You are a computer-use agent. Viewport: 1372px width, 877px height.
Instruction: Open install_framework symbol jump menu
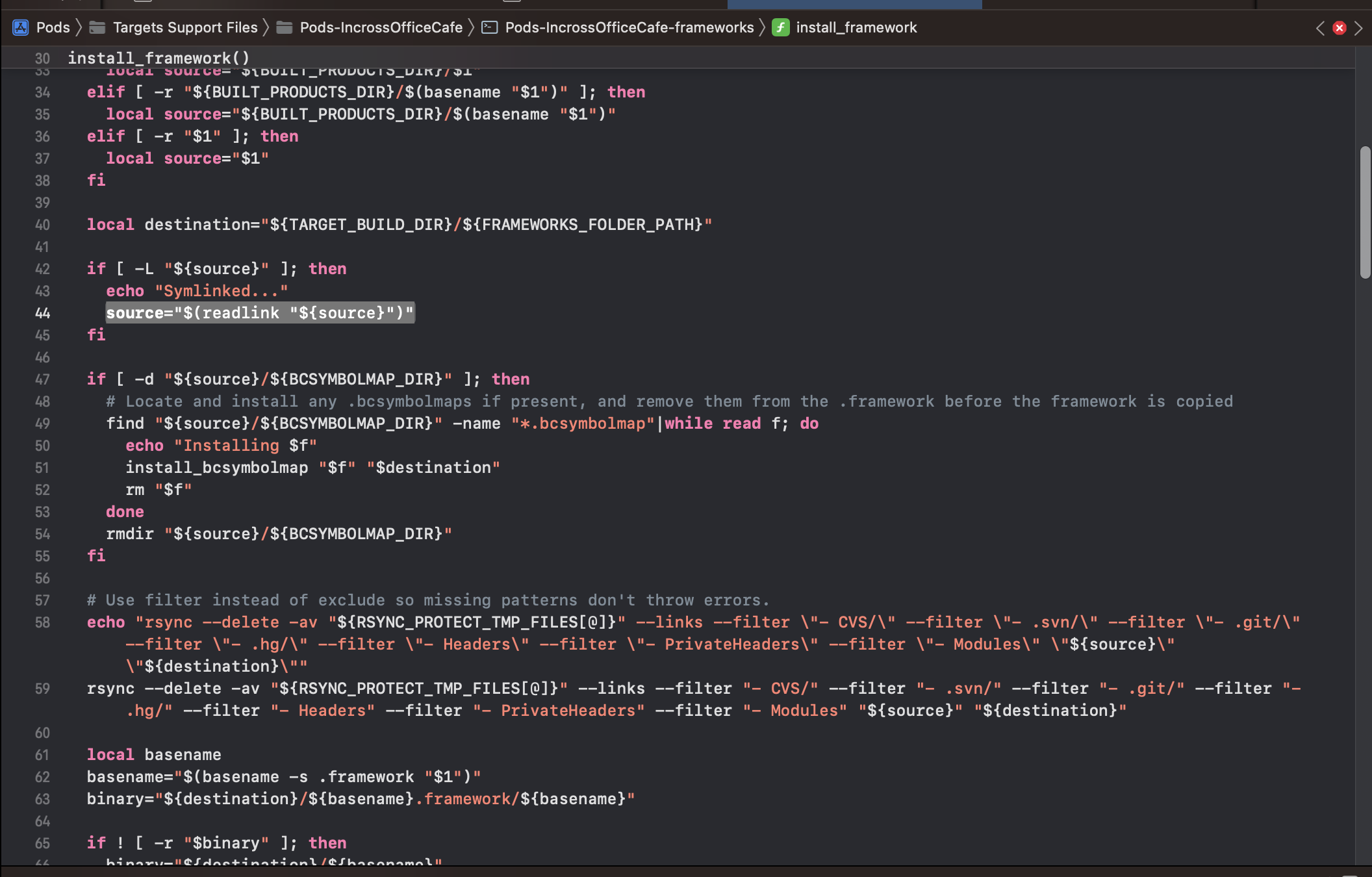tap(856, 27)
